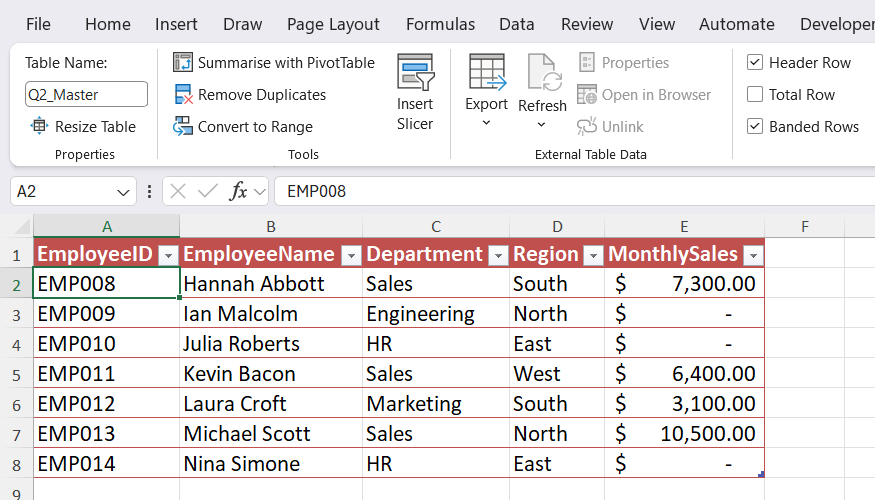Switch to the Review tab
This screenshot has height=500, width=875.
coord(586,24)
